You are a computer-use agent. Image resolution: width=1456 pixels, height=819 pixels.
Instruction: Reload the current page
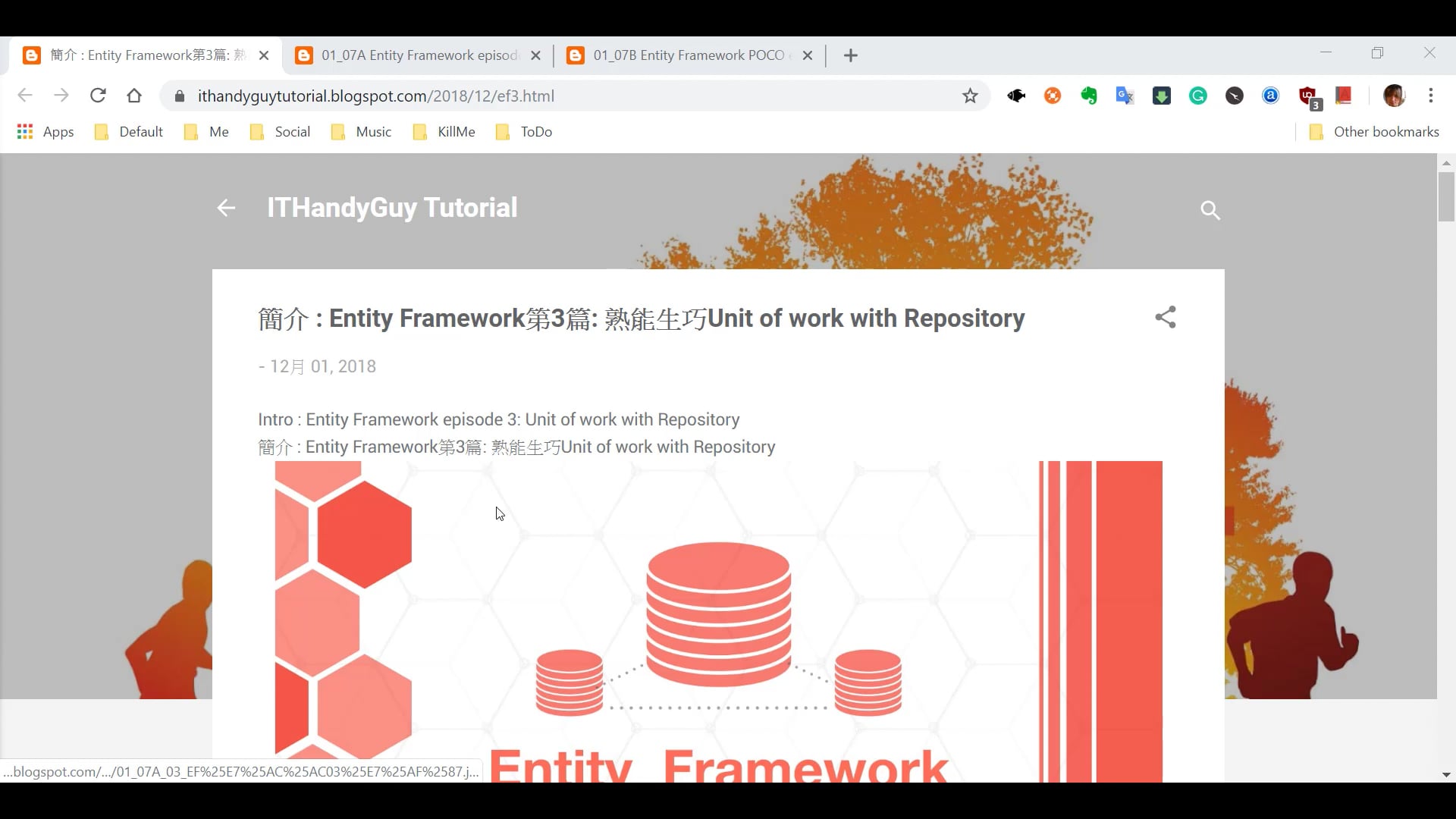click(x=98, y=96)
